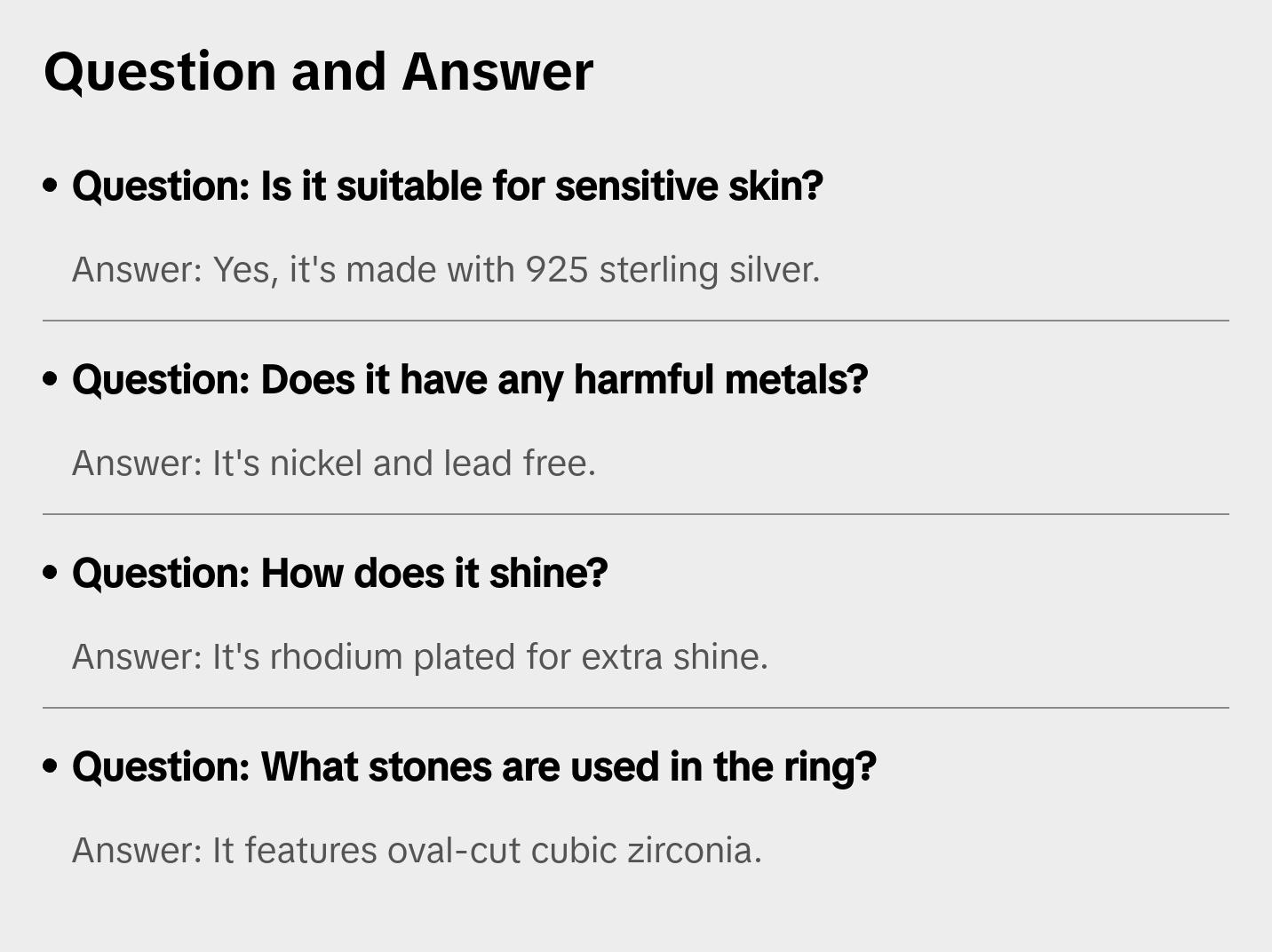Viewport: 1272px width, 952px height.
Task: Click the oval-cut stones answer text
Action: (417, 851)
